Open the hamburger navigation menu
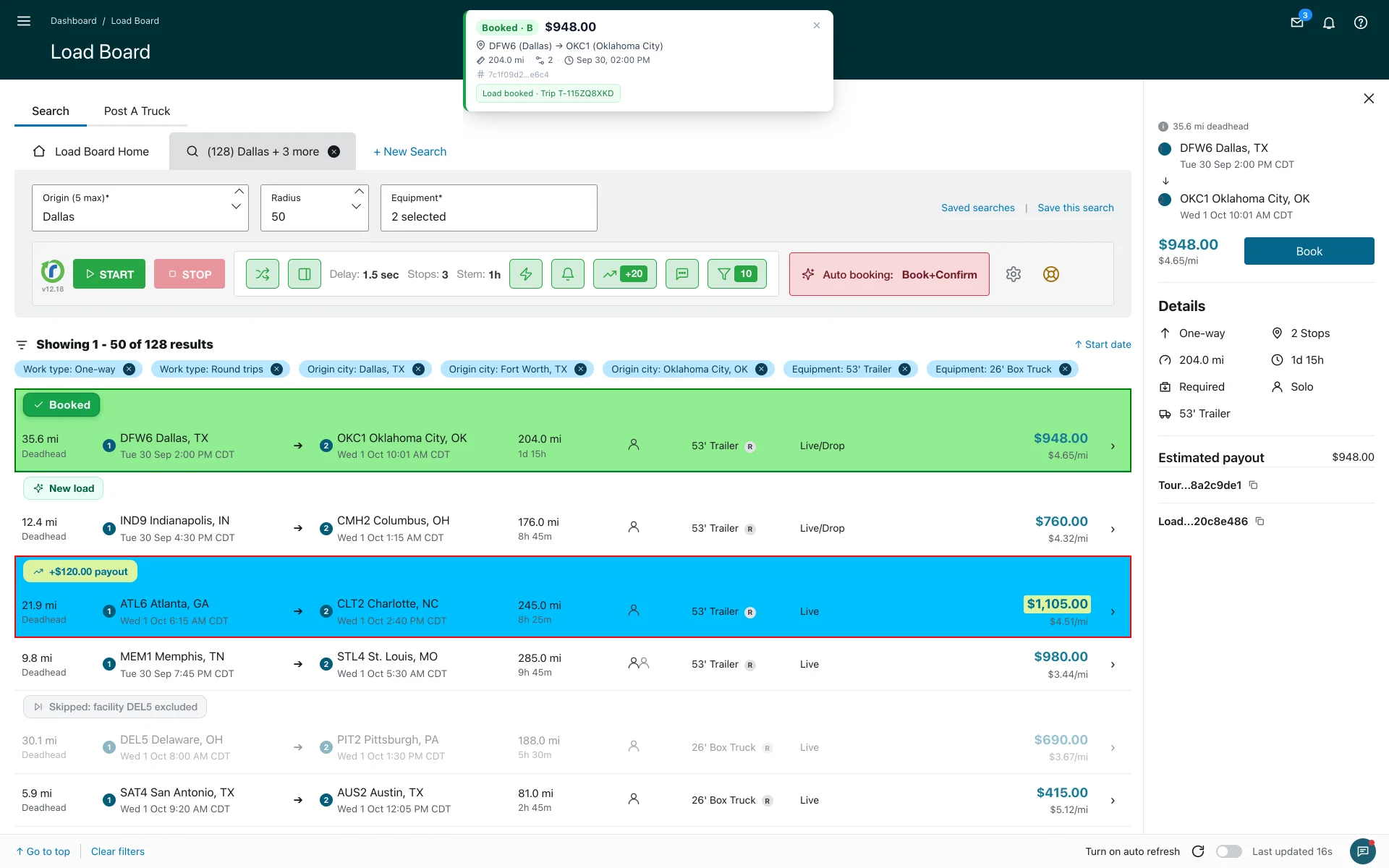The height and width of the screenshot is (868, 1389). tap(24, 21)
